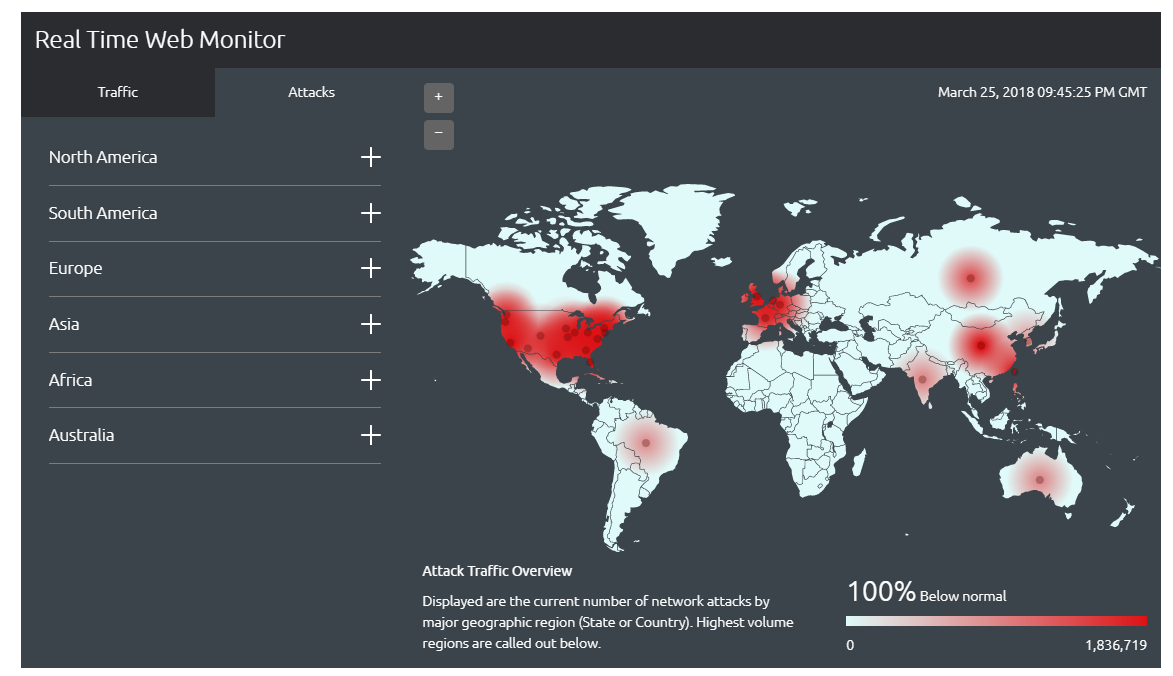Image resolution: width=1173 pixels, height=676 pixels.
Task: Open the Asia region plus icon
Action: [x=371, y=324]
